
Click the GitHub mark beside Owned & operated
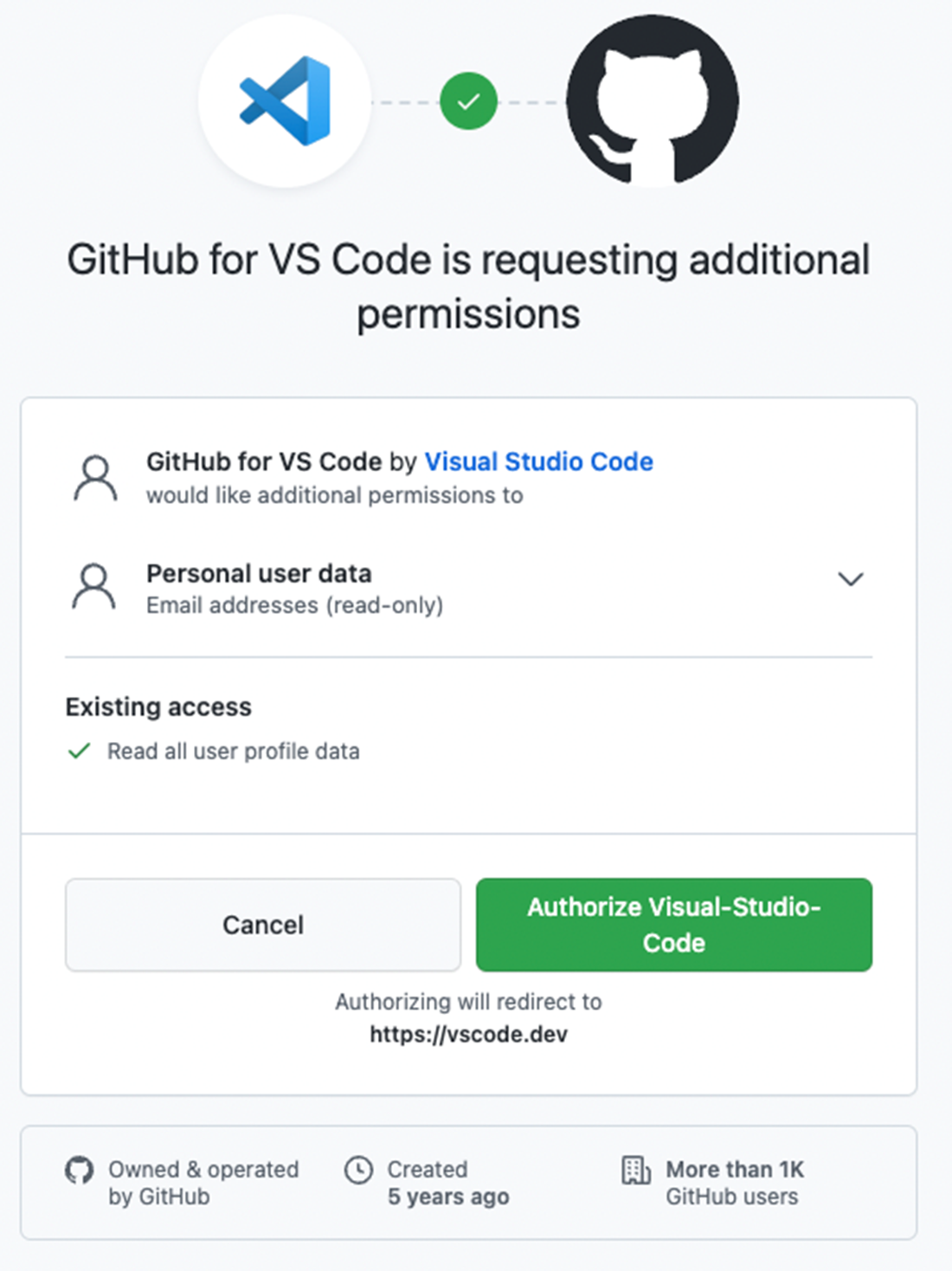pos(79,1170)
